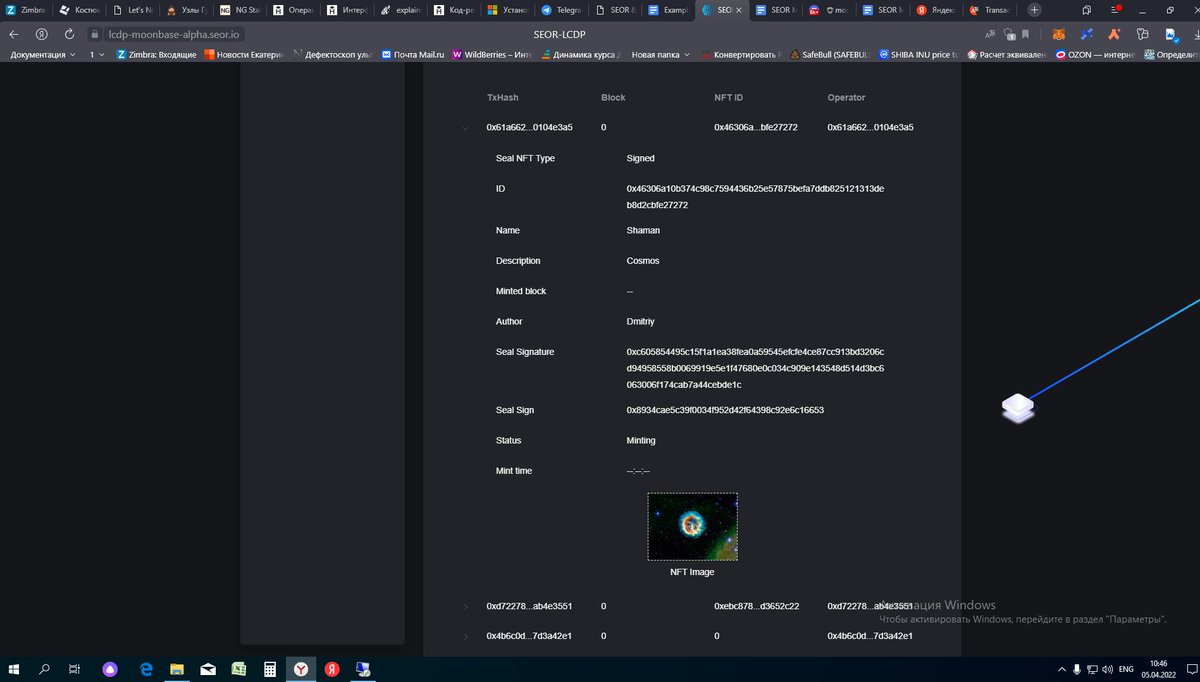Reload the page with the refresh icon

tap(69, 33)
